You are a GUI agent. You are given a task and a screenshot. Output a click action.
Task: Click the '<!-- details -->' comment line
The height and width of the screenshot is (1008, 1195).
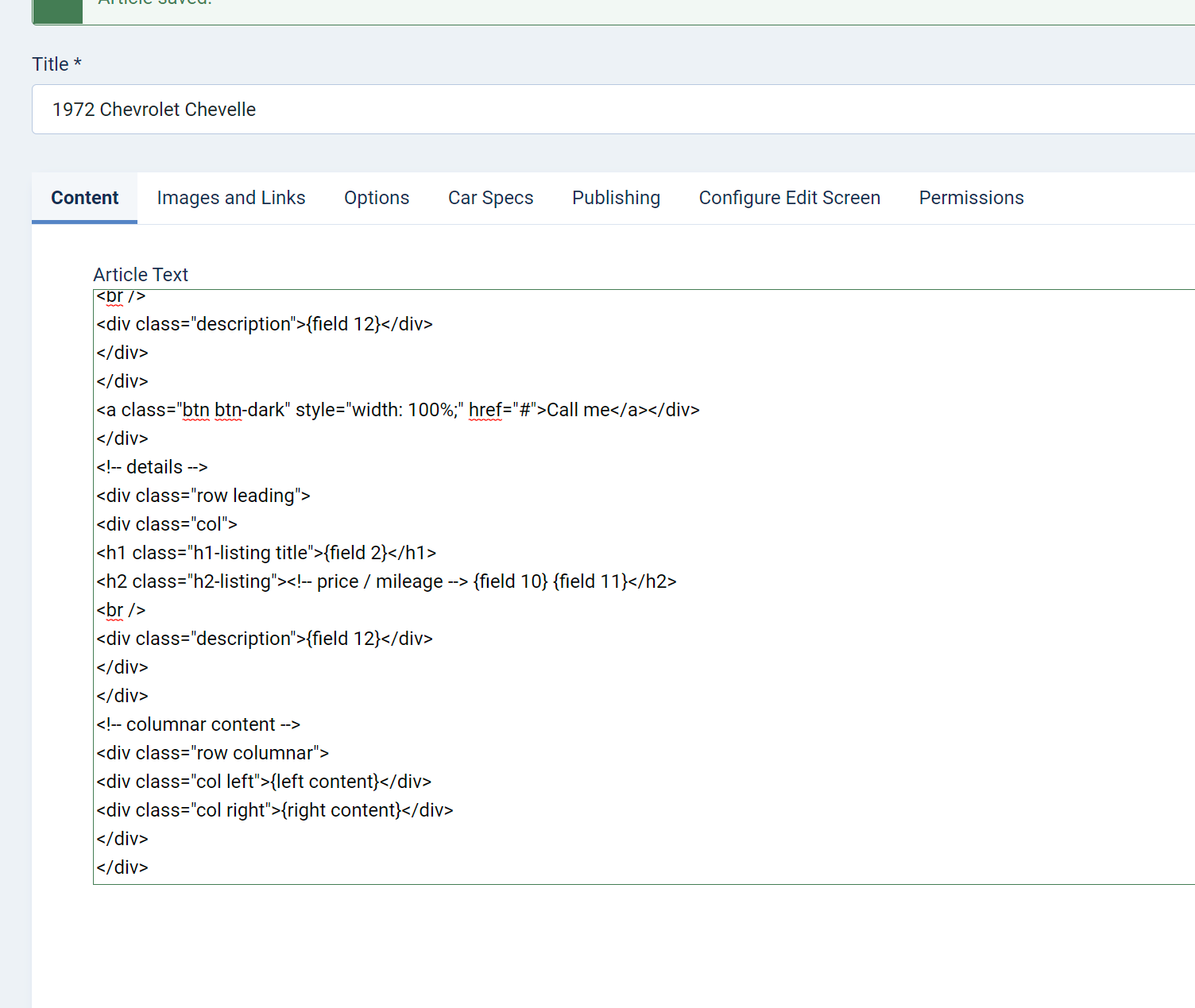(152, 467)
